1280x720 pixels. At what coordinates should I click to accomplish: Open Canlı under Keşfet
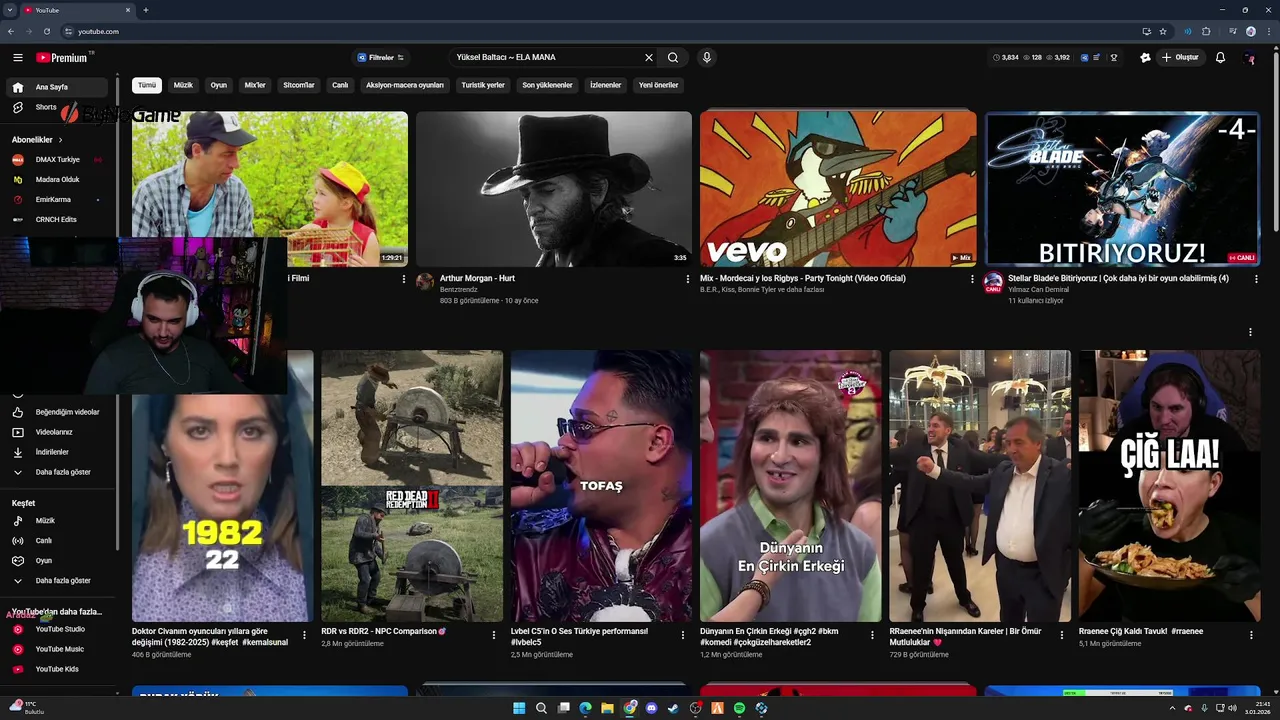pyautogui.click(x=58, y=541)
